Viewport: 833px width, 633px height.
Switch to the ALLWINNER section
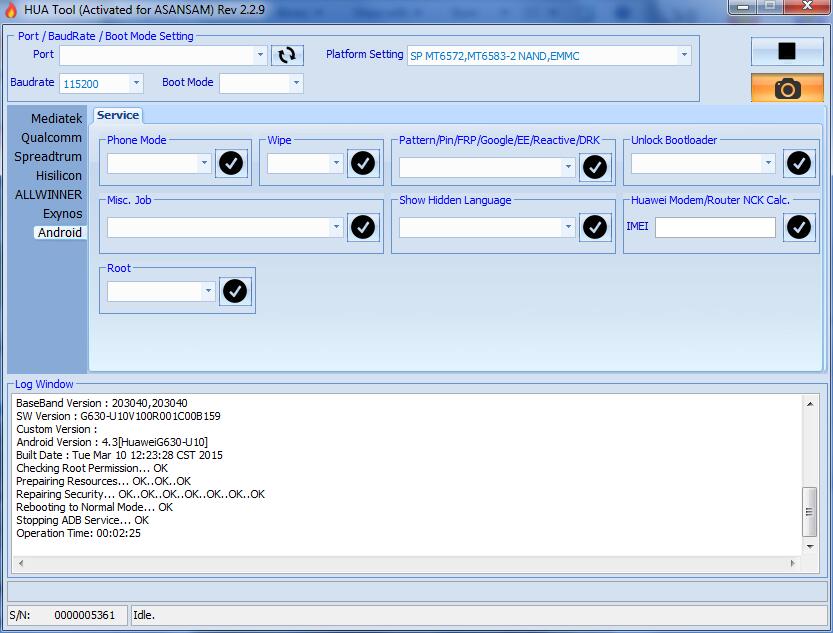[48, 195]
